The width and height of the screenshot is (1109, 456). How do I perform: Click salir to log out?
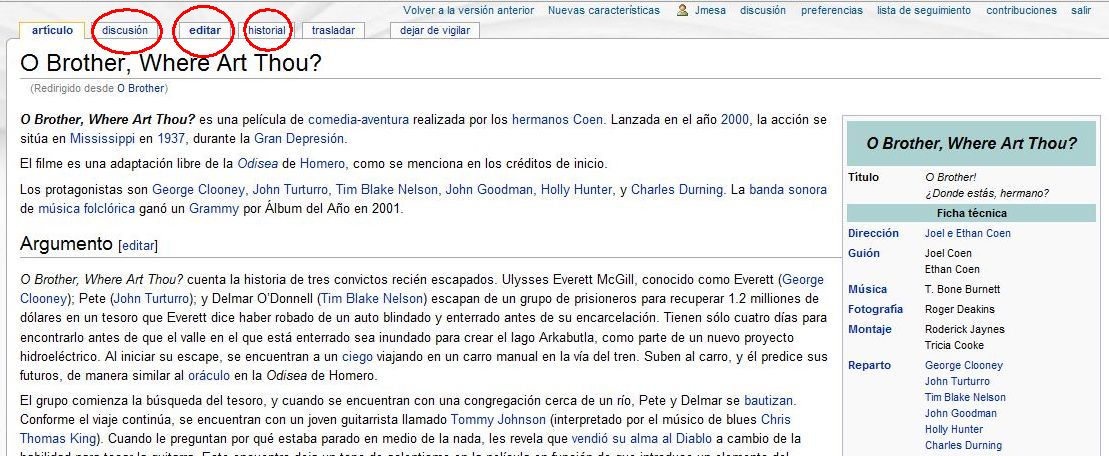point(1081,11)
